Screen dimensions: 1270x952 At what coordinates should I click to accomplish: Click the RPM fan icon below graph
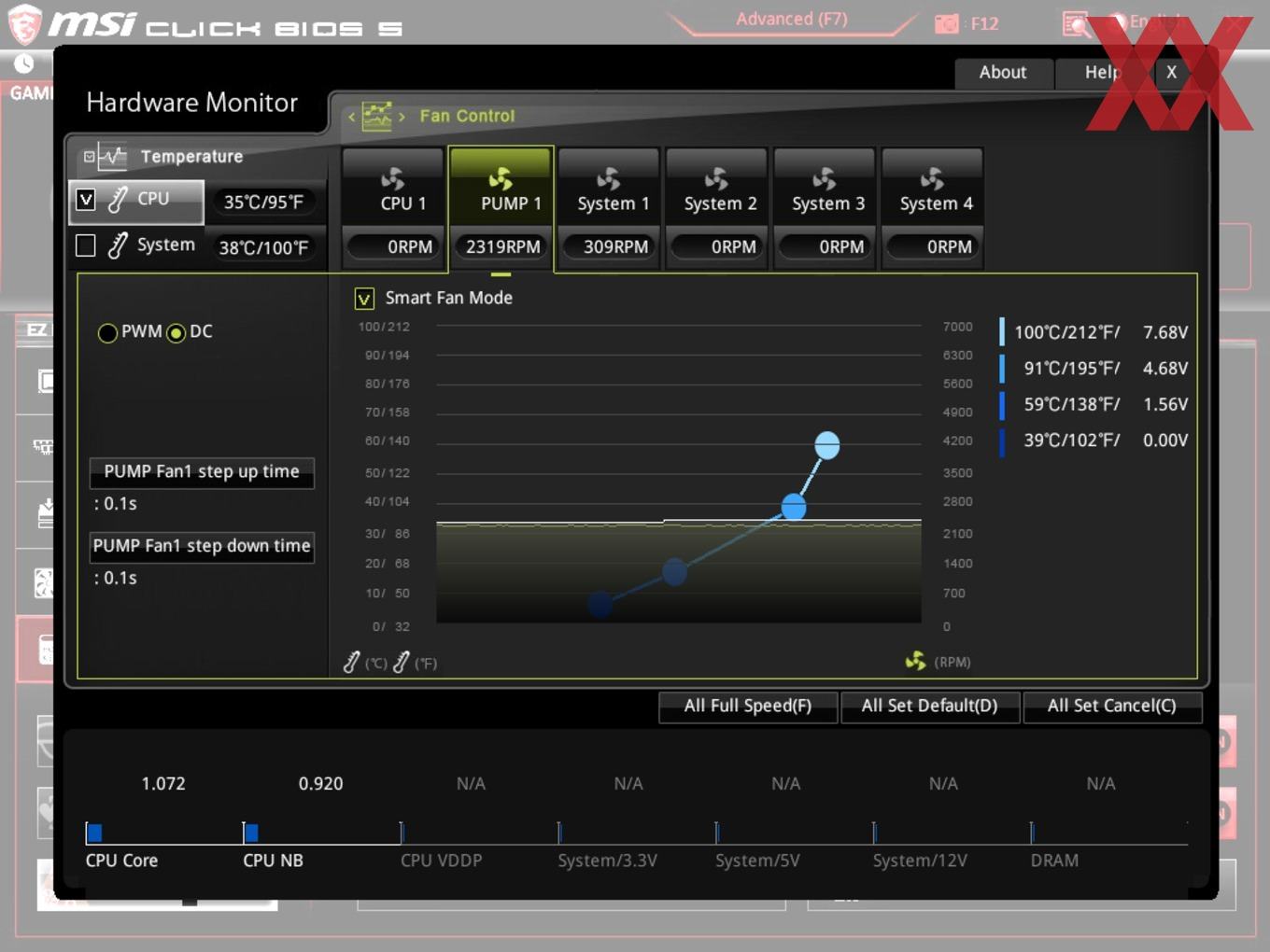[x=915, y=661]
